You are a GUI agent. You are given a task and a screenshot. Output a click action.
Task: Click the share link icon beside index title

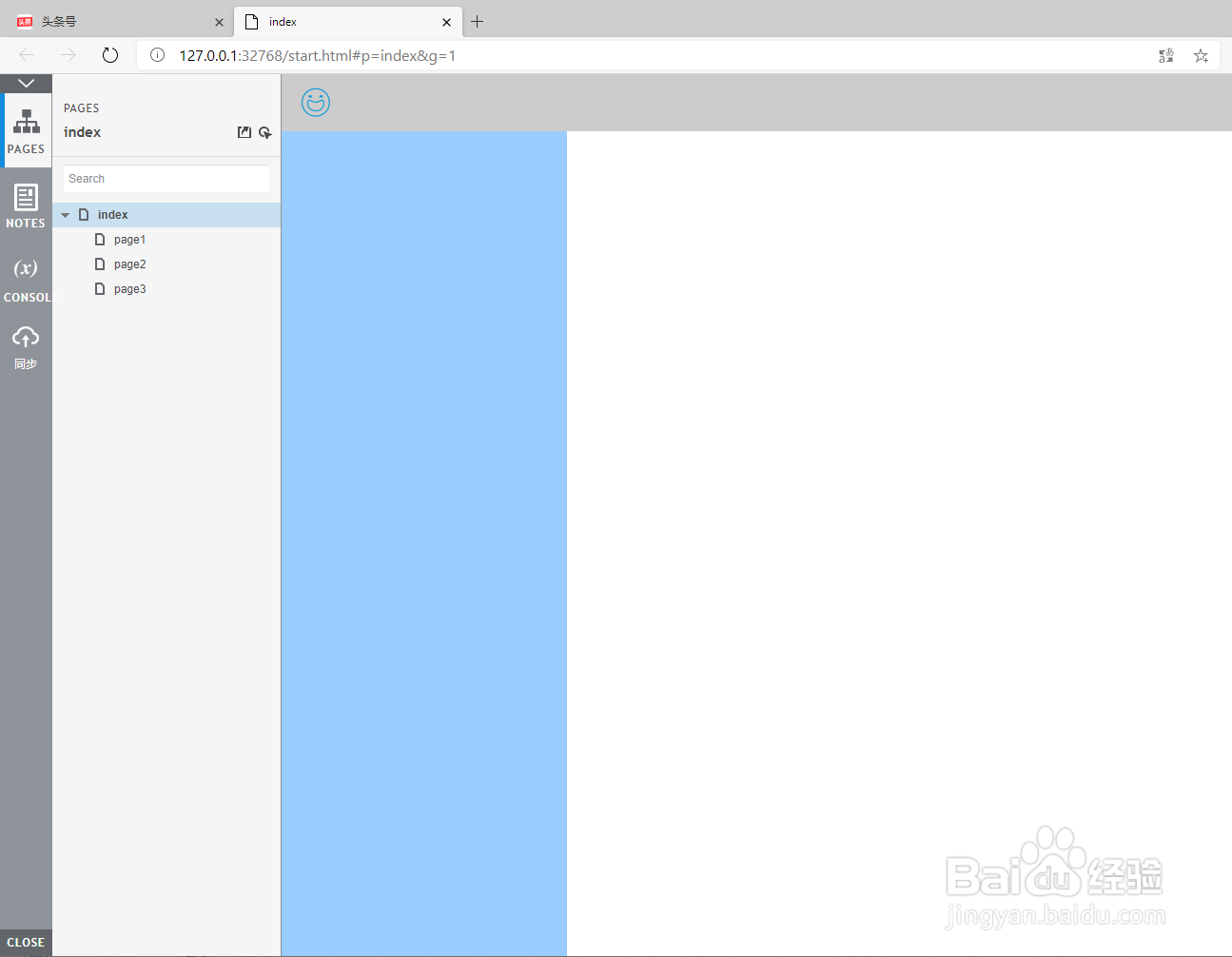(265, 132)
